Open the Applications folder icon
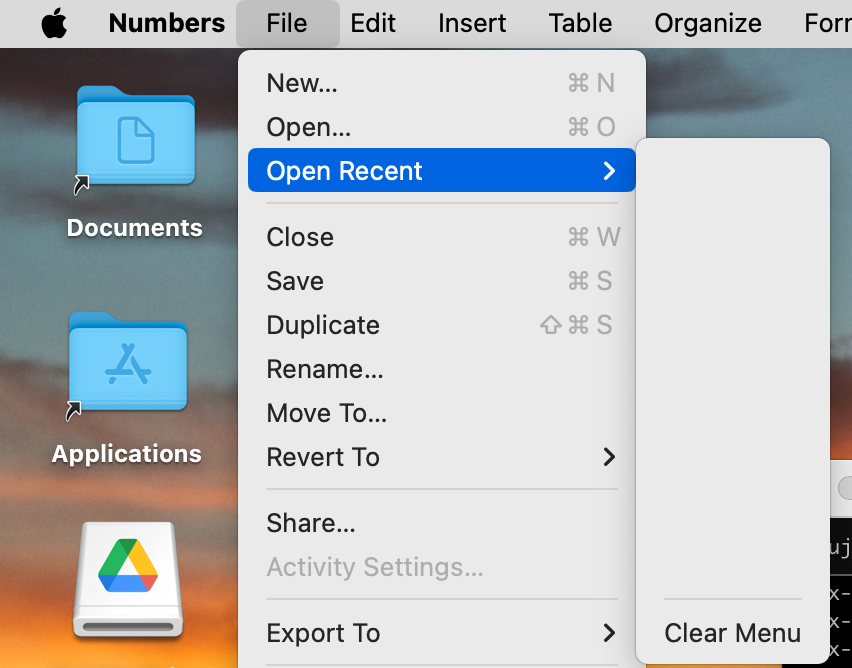852x668 pixels. (128, 363)
